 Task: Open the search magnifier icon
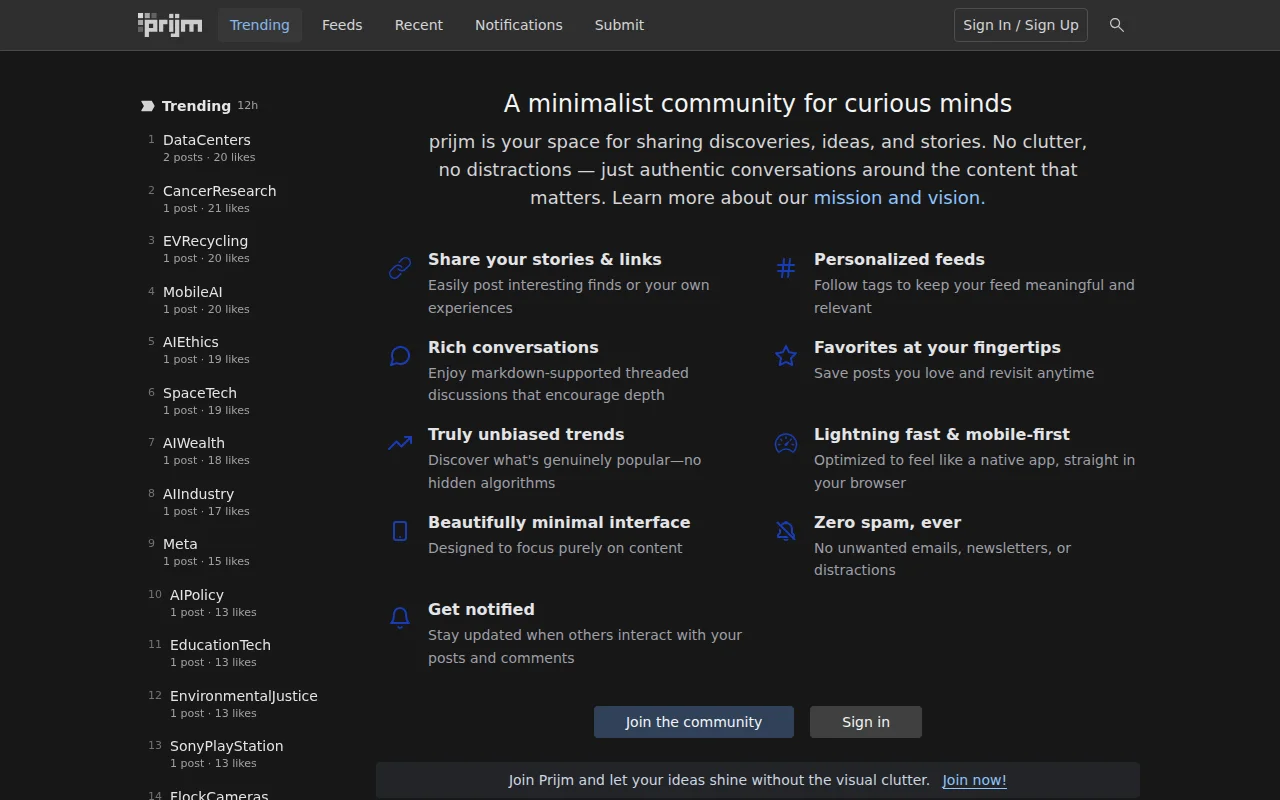1117,25
